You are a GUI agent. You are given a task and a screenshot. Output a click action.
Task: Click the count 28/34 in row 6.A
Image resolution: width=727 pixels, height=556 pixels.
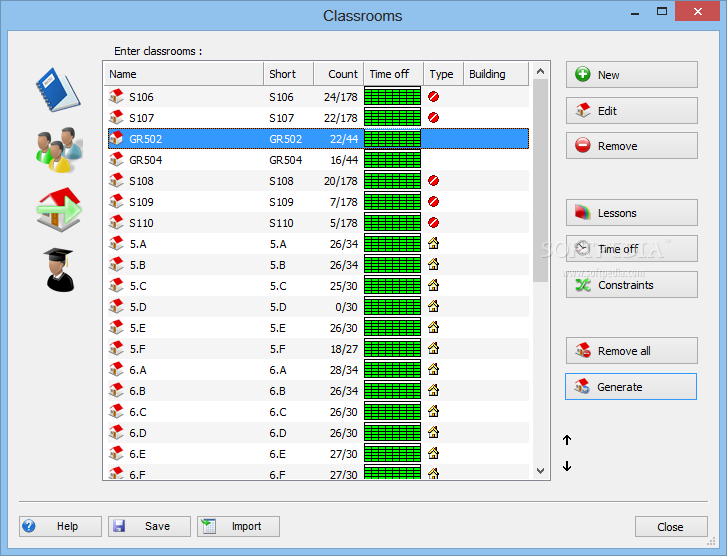pos(344,370)
